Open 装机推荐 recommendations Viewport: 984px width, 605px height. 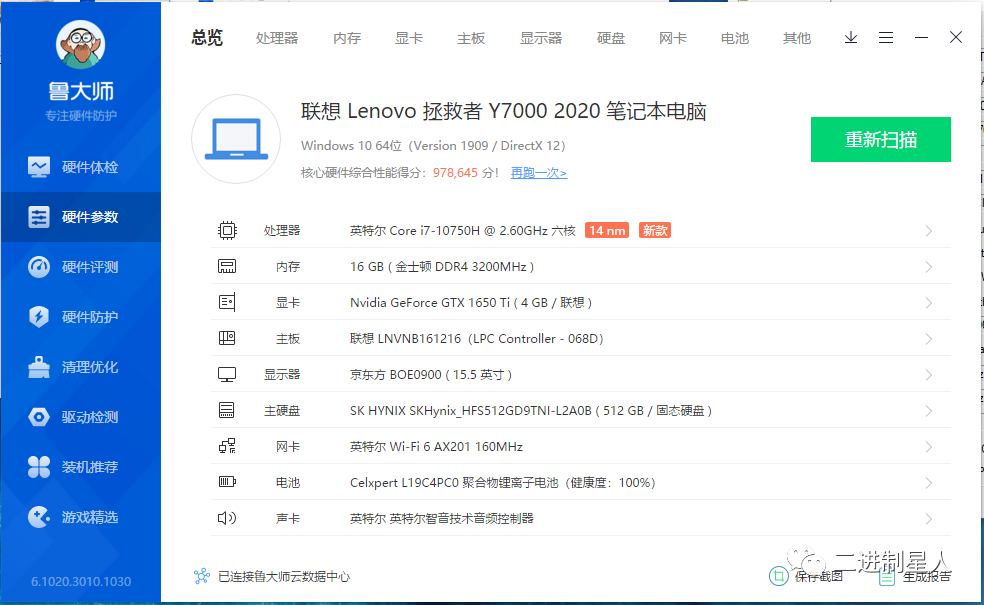(x=80, y=467)
